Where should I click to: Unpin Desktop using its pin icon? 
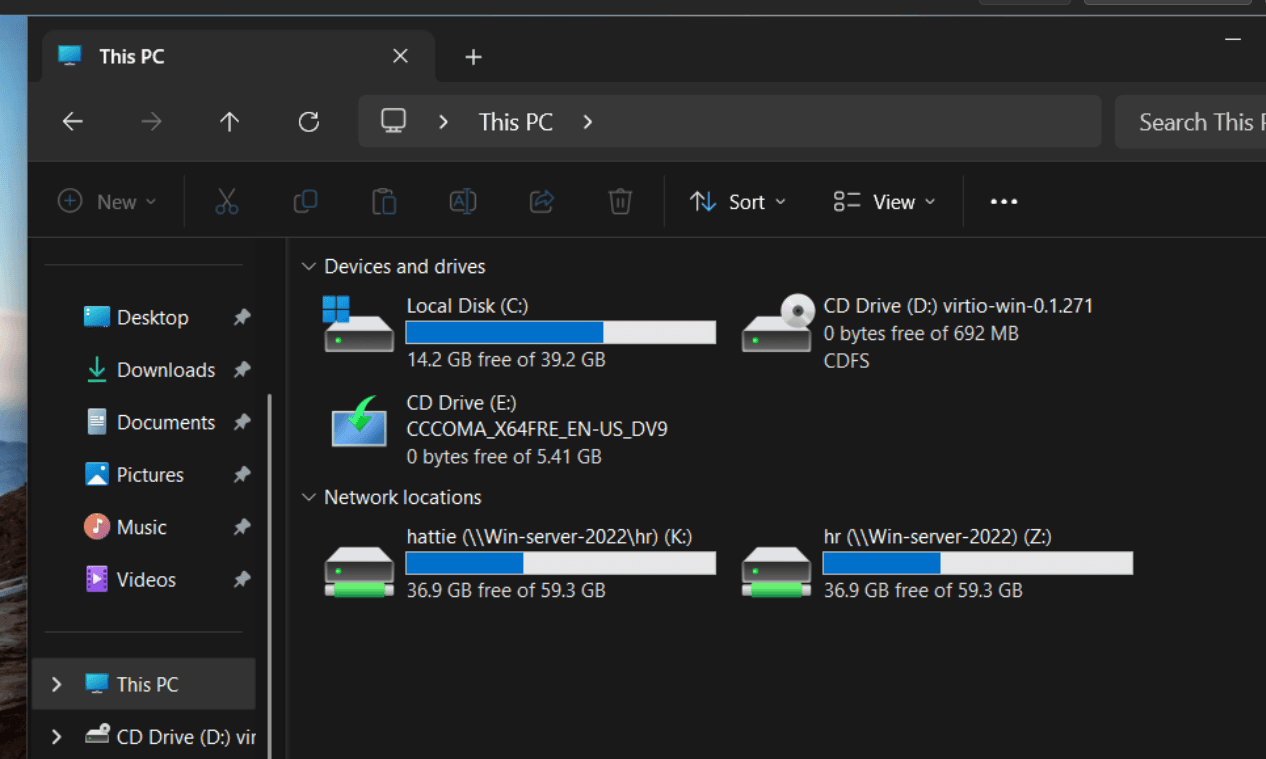[241, 317]
